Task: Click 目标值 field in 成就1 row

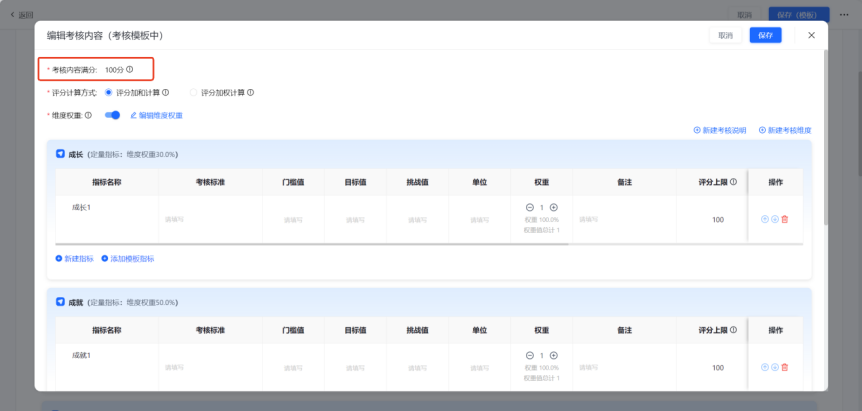Action: pyautogui.click(x=355, y=368)
